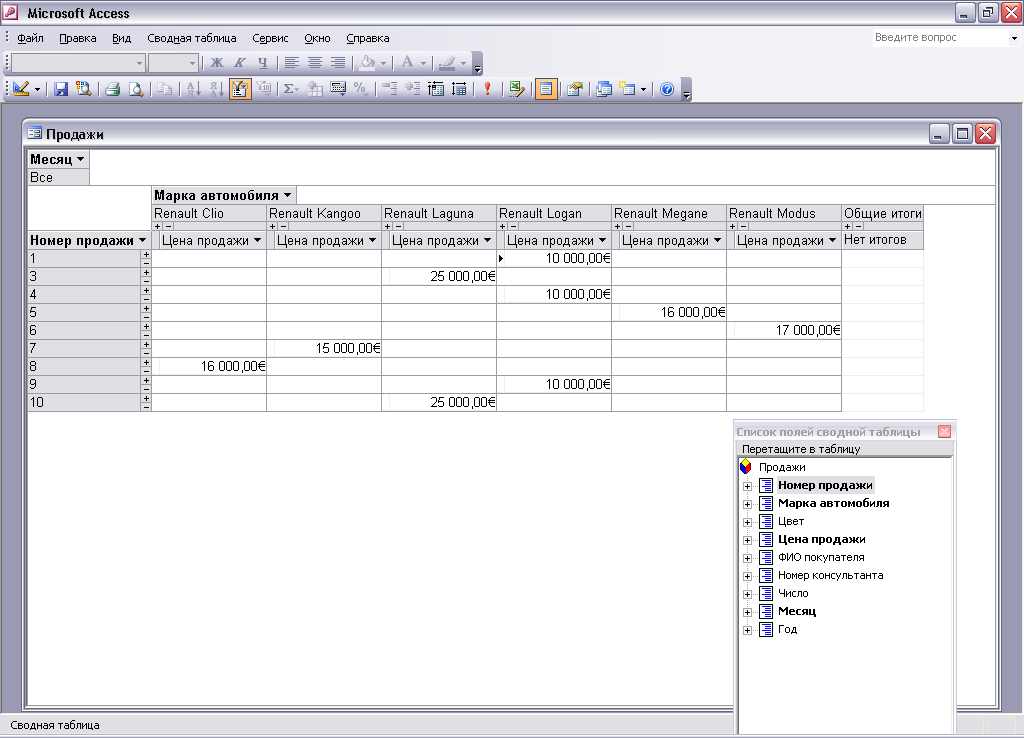The height and width of the screenshot is (738, 1024).
Task: Click Renault Kangoo column header
Action: [x=324, y=214]
